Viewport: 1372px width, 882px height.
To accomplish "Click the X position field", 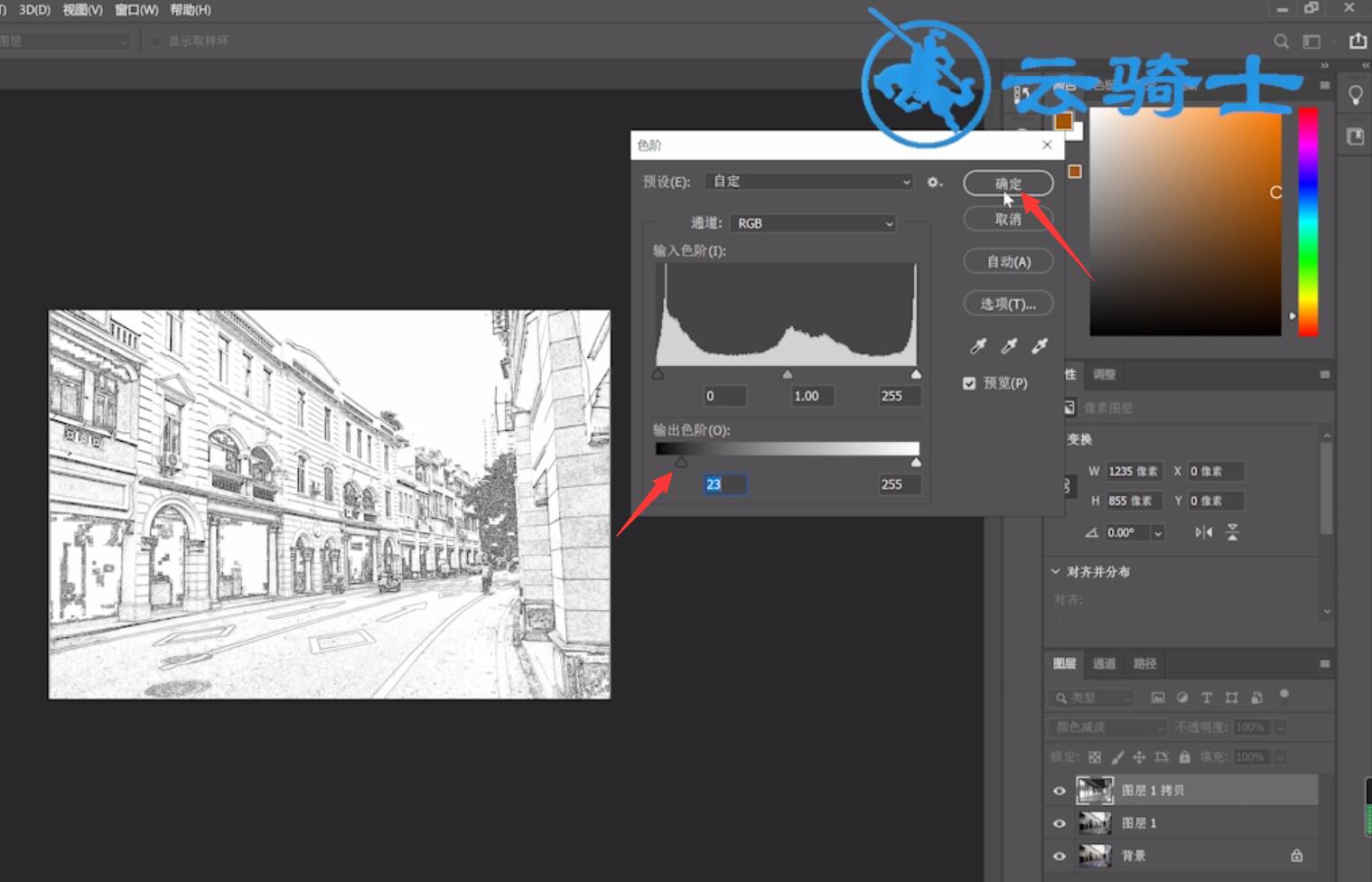I will [1216, 471].
